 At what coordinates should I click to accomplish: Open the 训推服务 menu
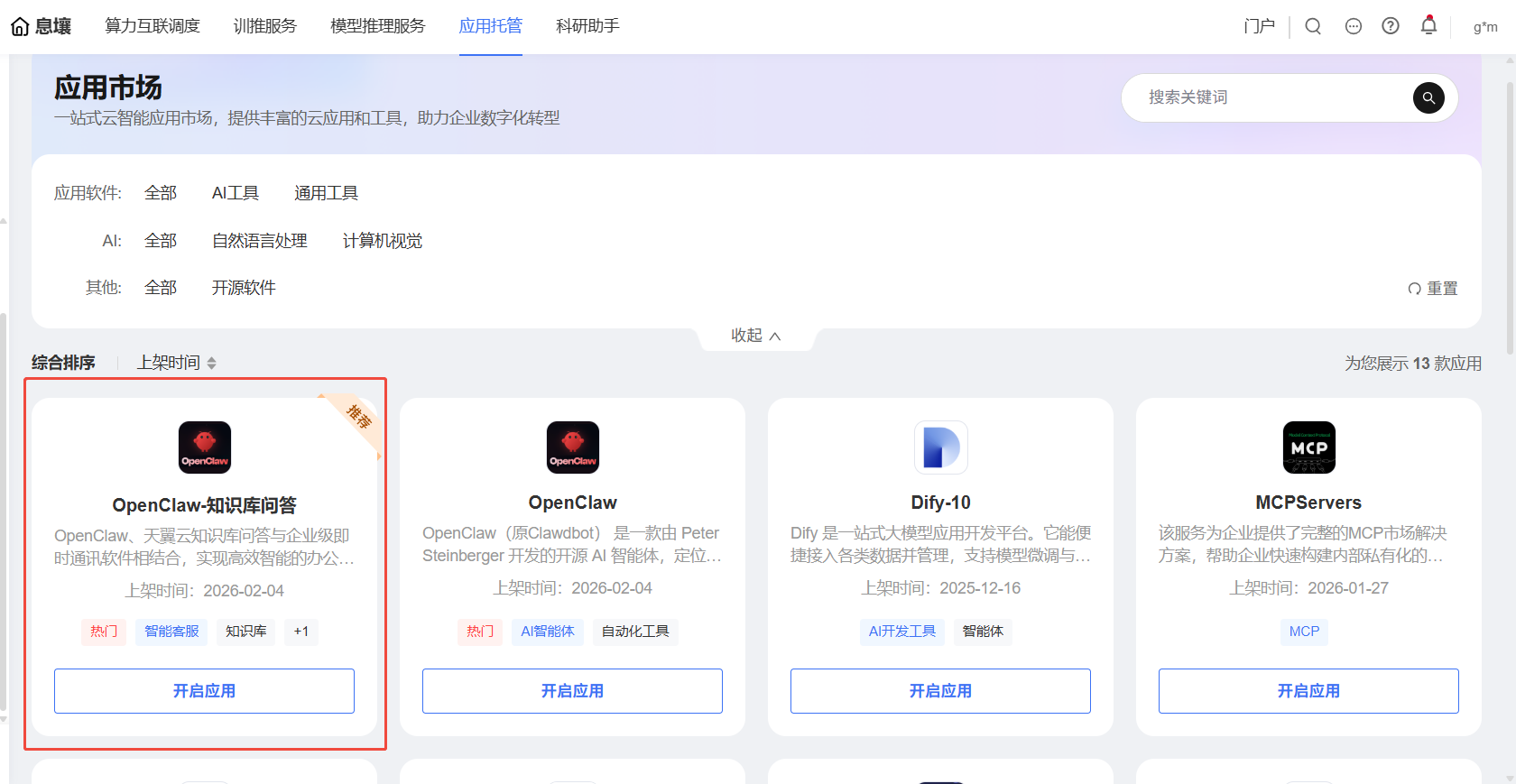click(x=265, y=26)
